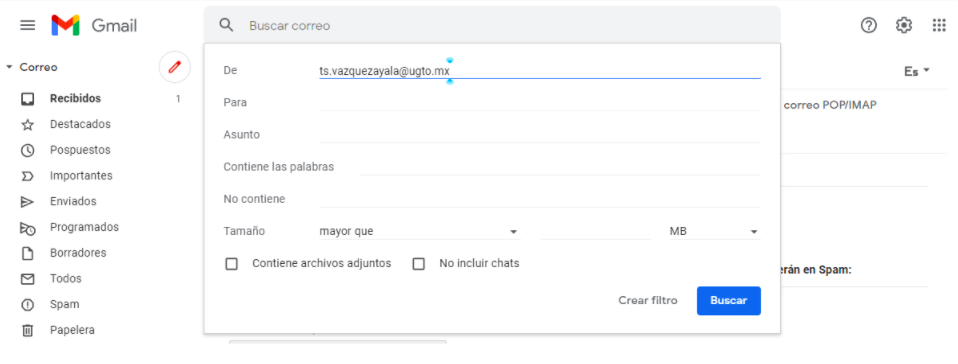Viewport: 958px width, 364px height.
Task: Open the Help question mark icon
Action: tap(868, 25)
